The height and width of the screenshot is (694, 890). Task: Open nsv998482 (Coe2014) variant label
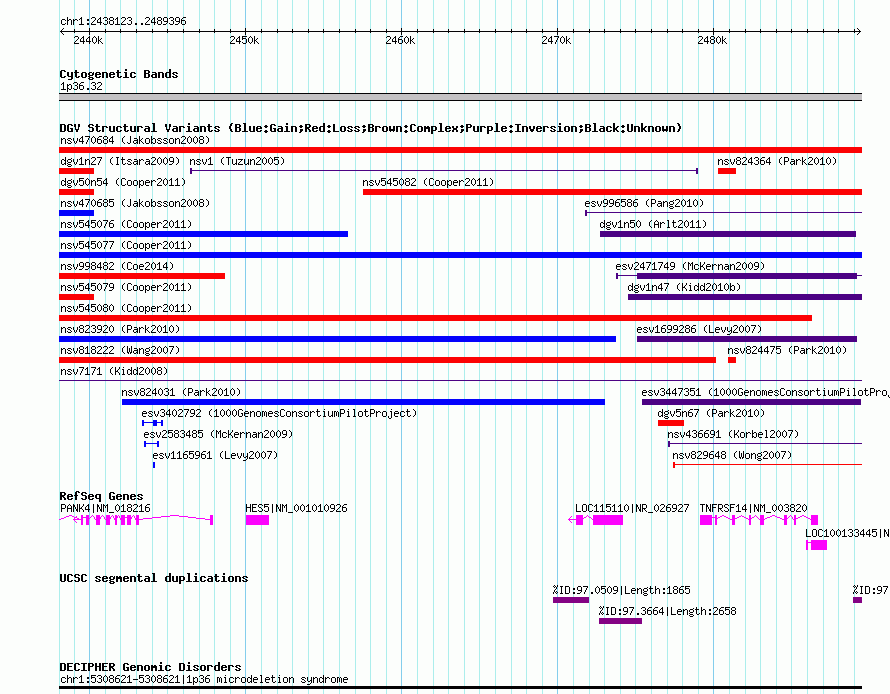116,266
